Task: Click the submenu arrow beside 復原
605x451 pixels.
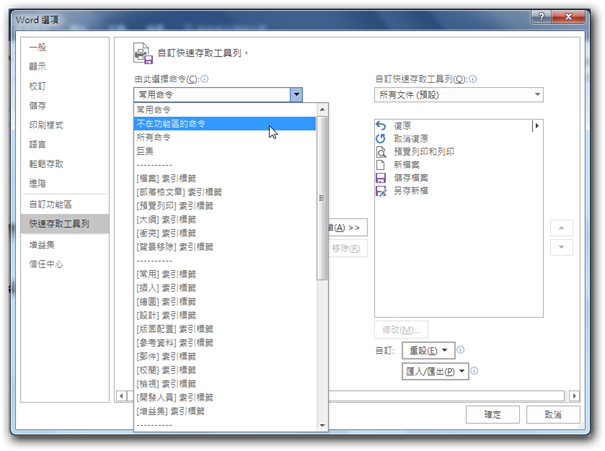Action: (537, 126)
